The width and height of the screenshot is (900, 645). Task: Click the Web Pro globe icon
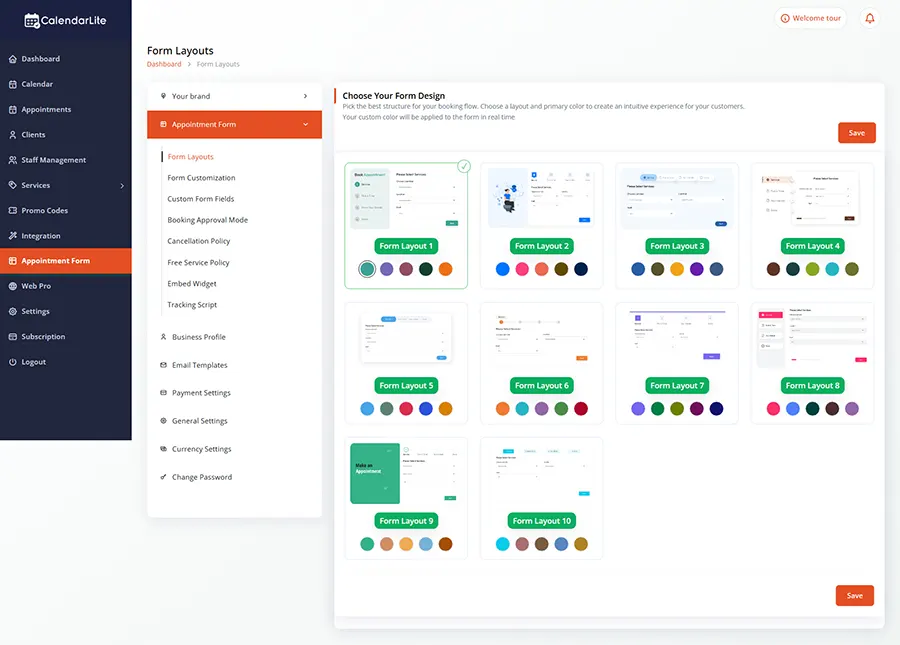pyautogui.click(x=13, y=286)
